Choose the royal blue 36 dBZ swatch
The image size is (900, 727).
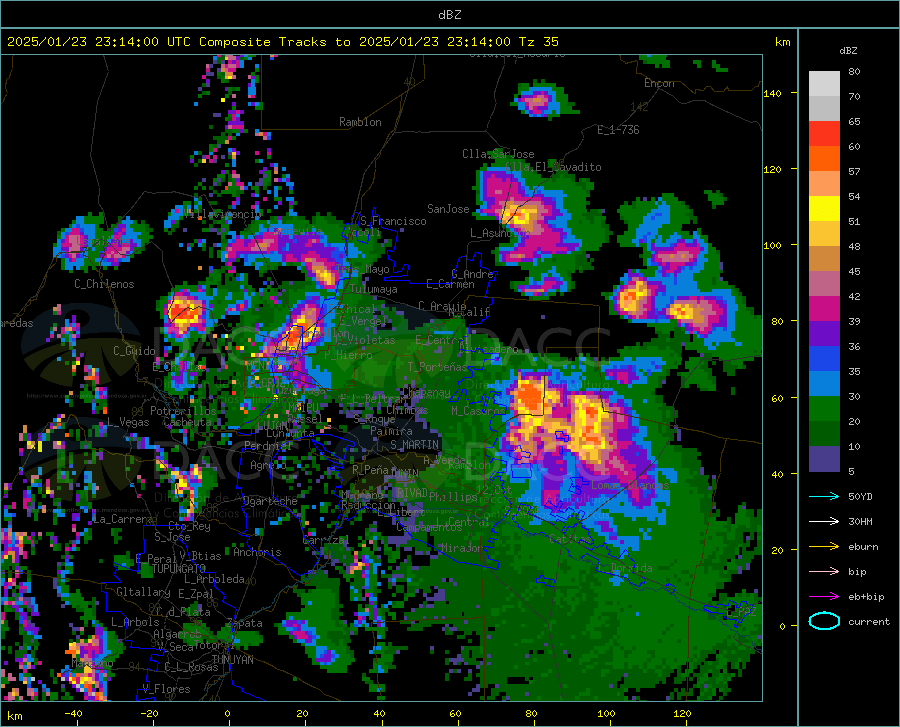824,358
